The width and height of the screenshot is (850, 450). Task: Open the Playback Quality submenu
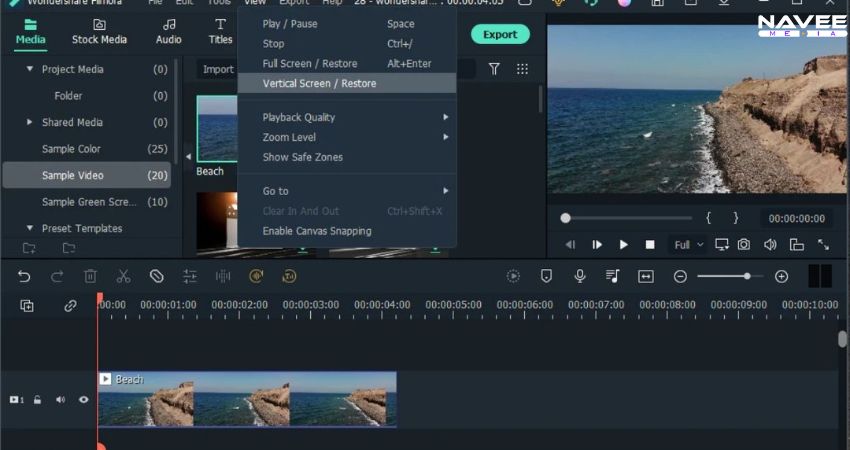pos(347,117)
